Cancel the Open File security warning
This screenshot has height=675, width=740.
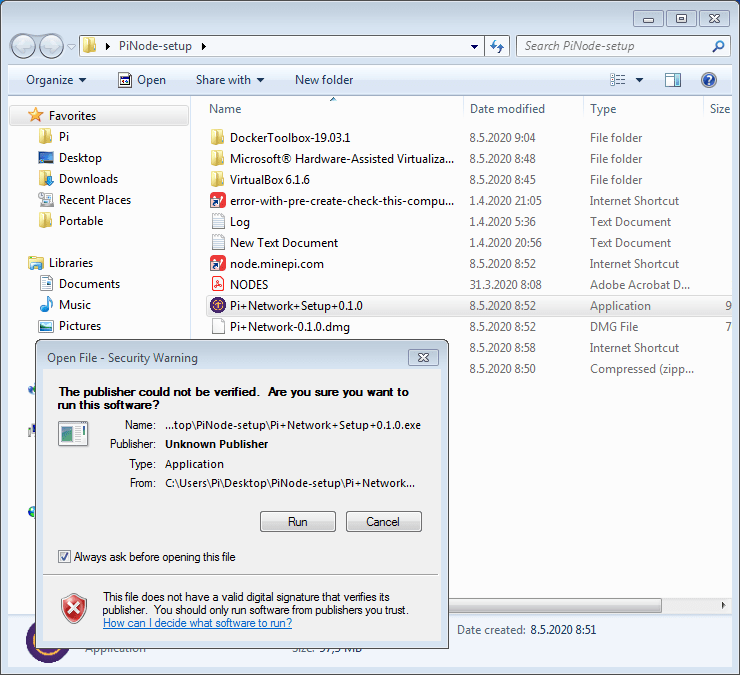point(384,522)
